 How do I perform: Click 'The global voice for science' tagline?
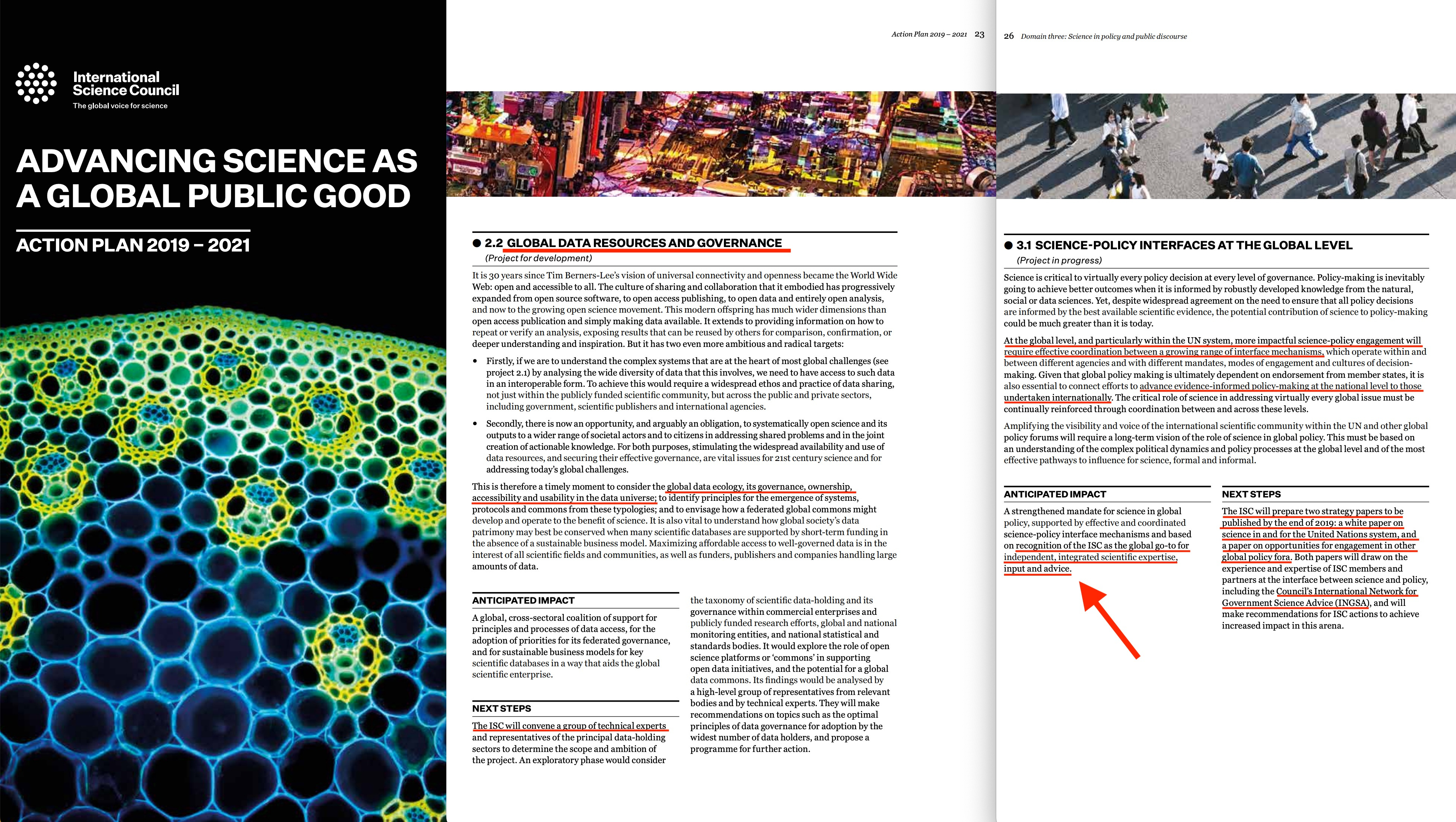tap(120, 106)
